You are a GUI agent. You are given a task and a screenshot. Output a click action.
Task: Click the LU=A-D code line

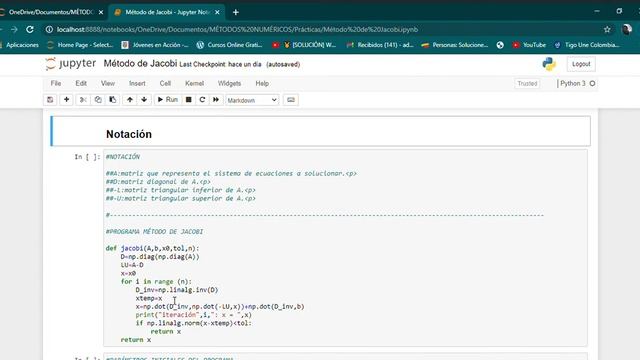pyautogui.click(x=132, y=265)
